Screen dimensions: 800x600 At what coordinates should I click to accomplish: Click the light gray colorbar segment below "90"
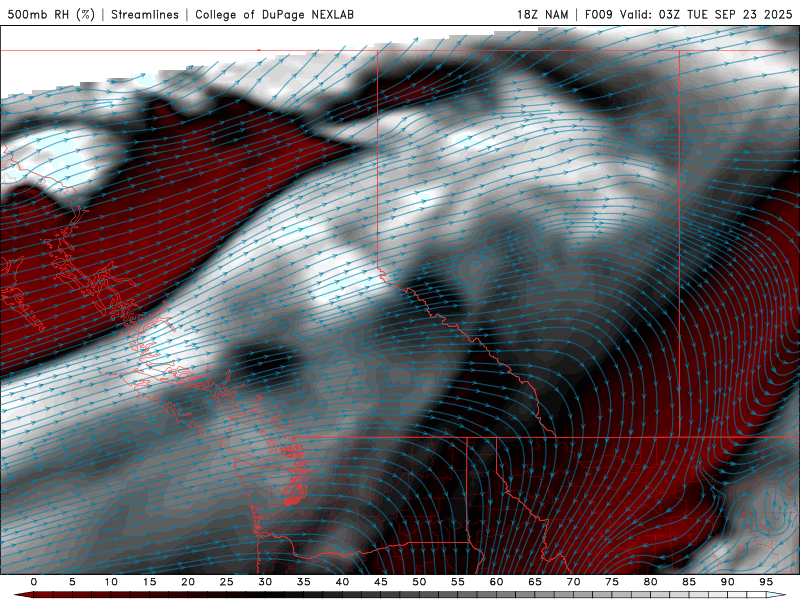(x=728, y=595)
